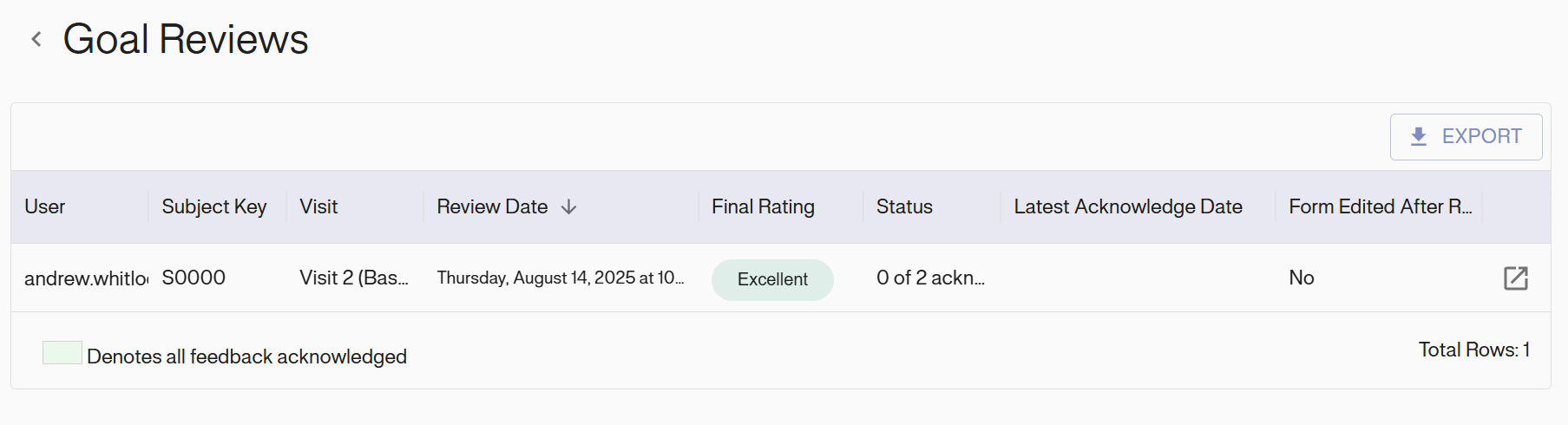Click the Review Date sort arrow

coord(569,207)
